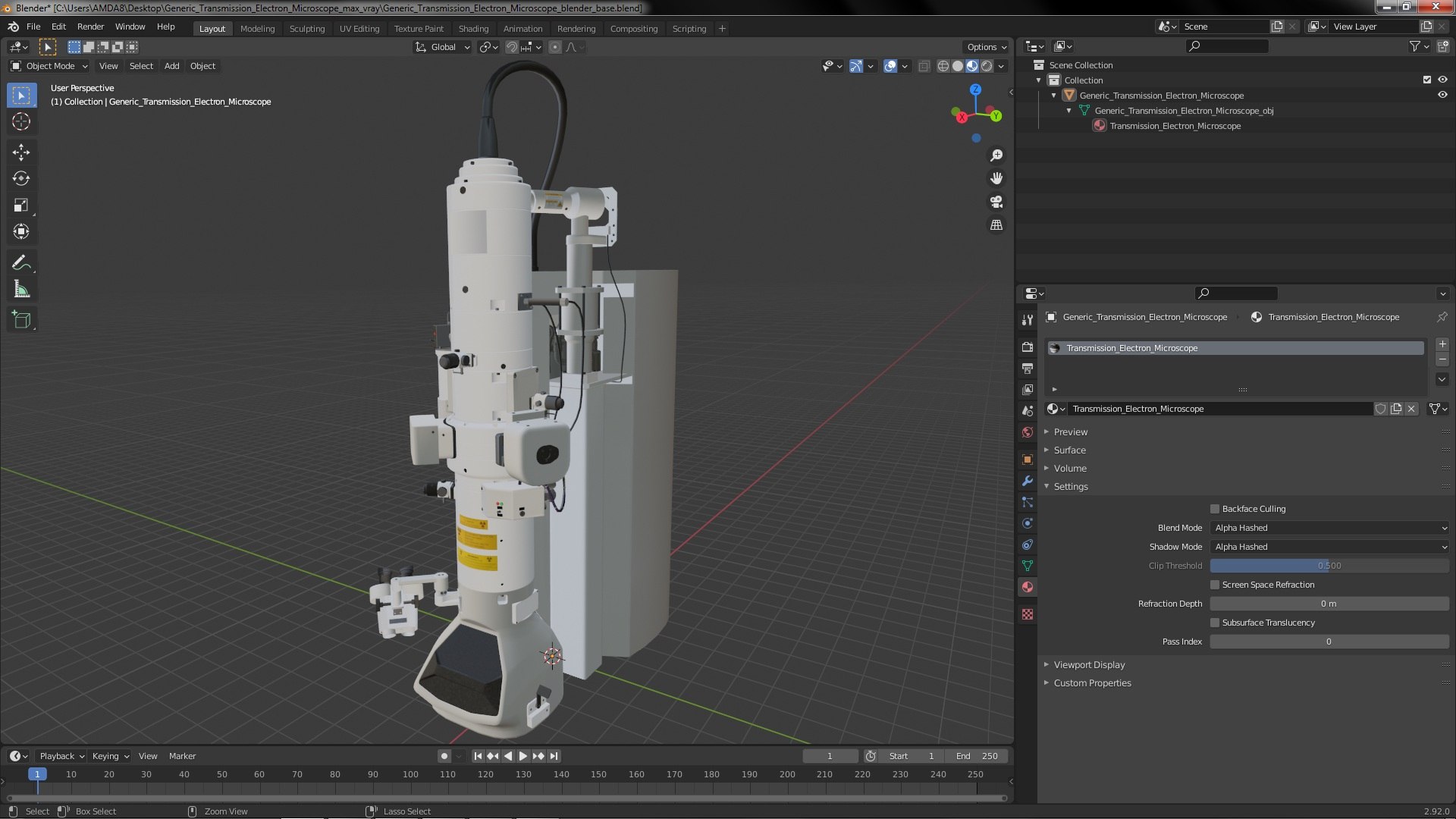Click the viewport zoom magnifier icon

pyautogui.click(x=996, y=155)
